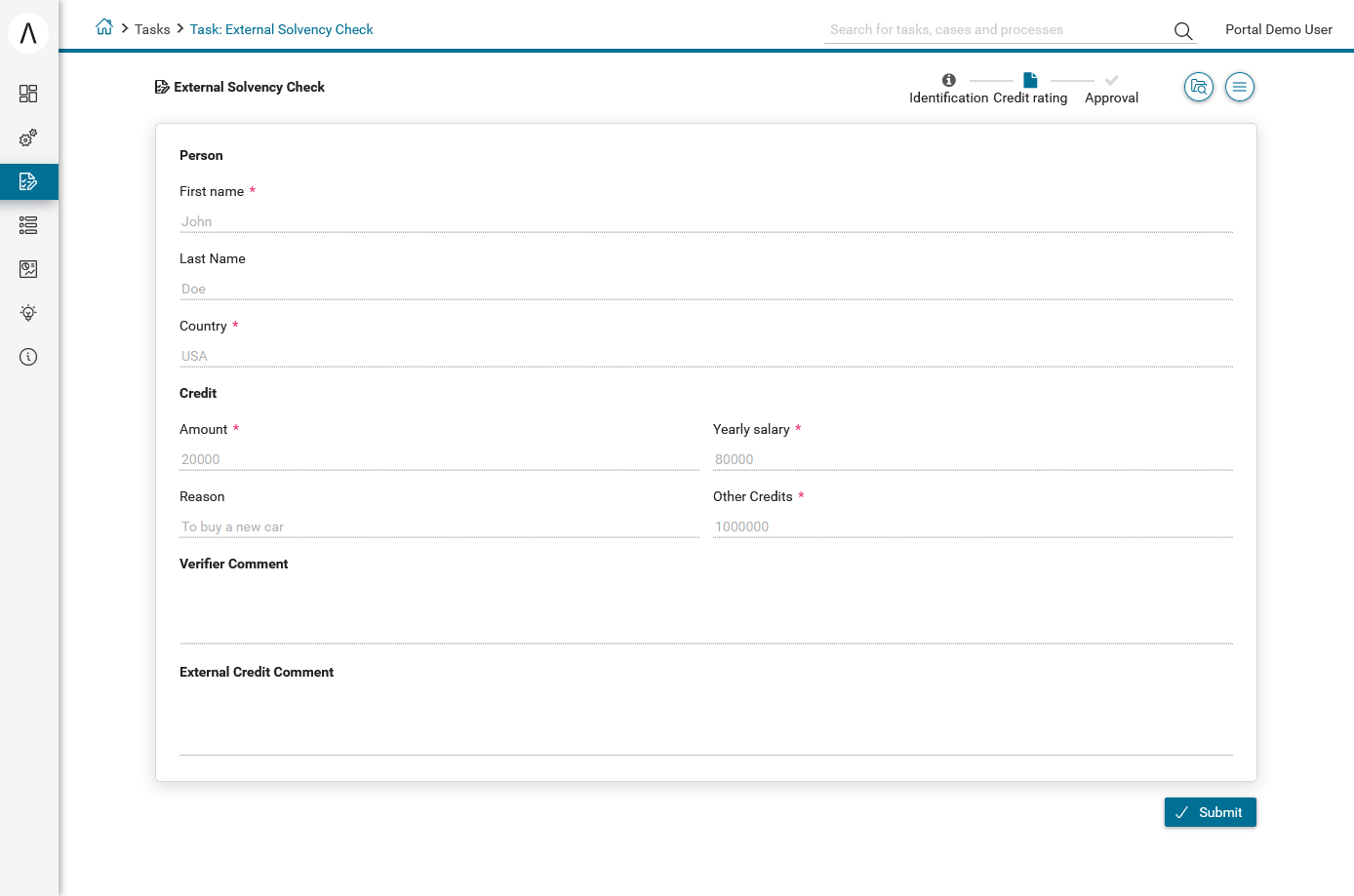Open the info circle sidebar icon
The image size is (1354, 896).
click(28, 357)
